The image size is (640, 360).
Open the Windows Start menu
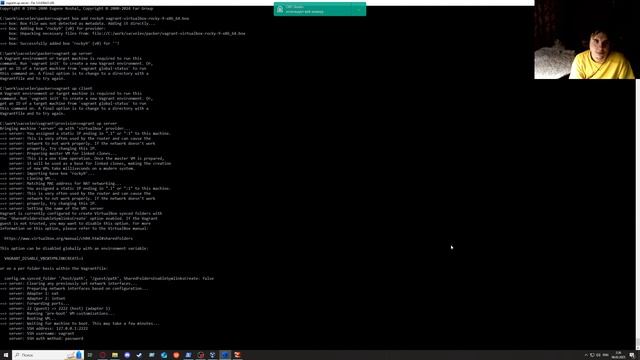pyautogui.click(x=6, y=355)
